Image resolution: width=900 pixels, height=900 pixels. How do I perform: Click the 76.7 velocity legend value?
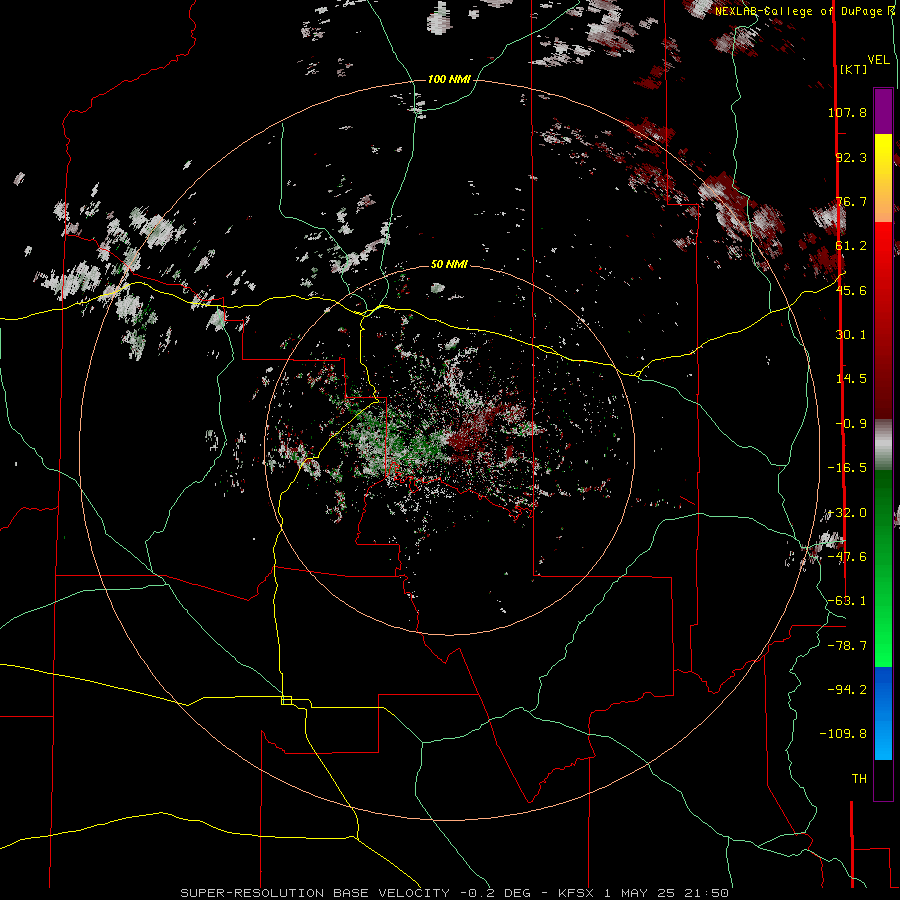coord(851,201)
